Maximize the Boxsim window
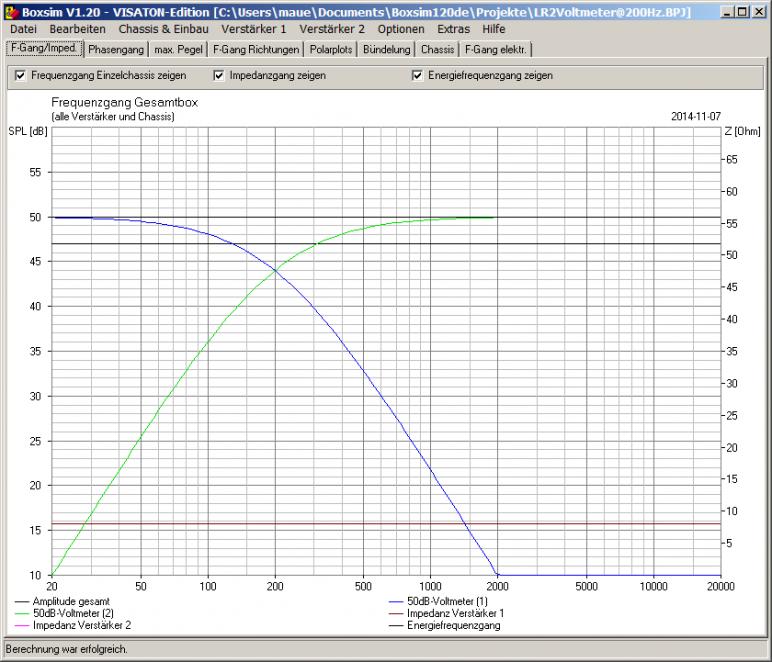Viewport: 772px width, 662px height. click(x=744, y=11)
